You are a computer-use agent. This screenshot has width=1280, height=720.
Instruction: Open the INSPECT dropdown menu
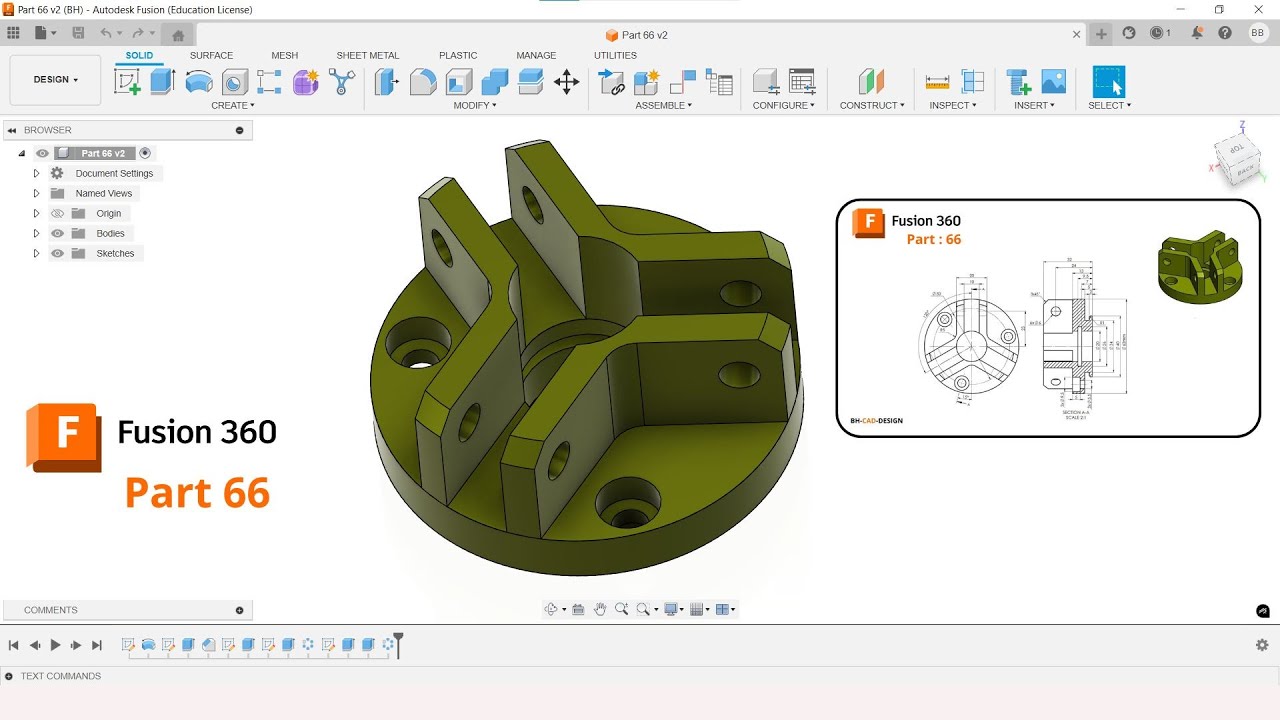pyautogui.click(x=953, y=105)
